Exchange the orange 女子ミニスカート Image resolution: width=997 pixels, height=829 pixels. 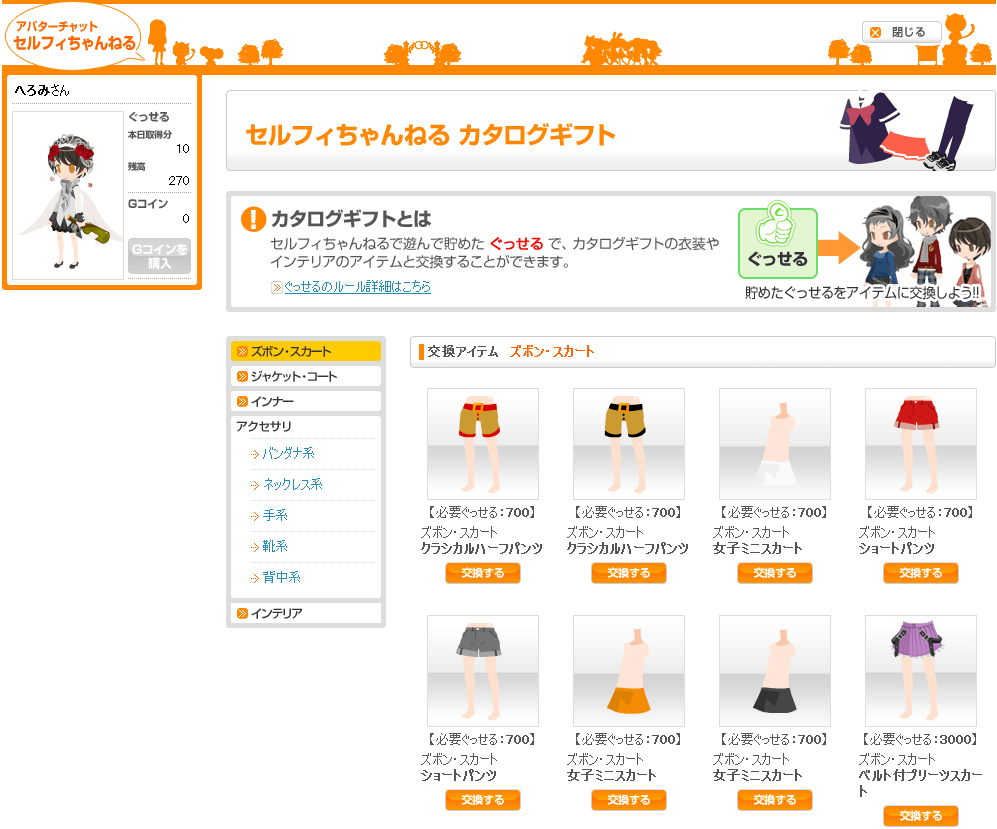coord(629,800)
